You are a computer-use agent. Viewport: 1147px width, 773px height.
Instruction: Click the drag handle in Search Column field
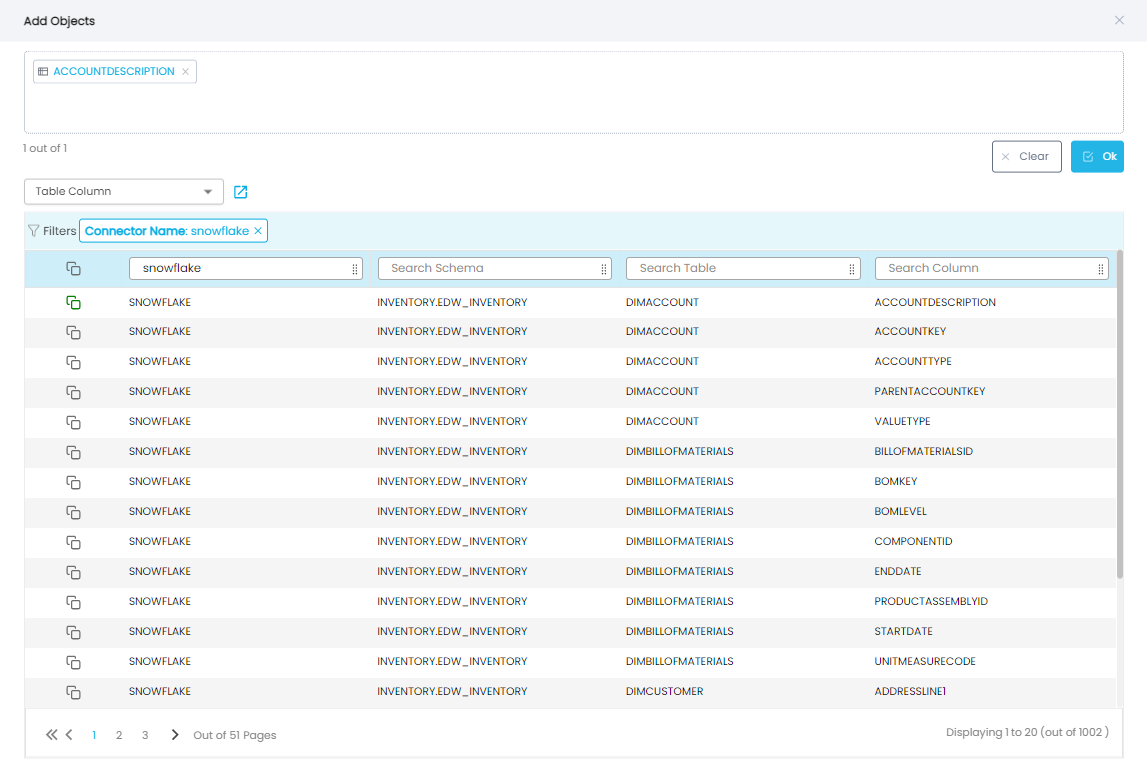[x=1100, y=269]
